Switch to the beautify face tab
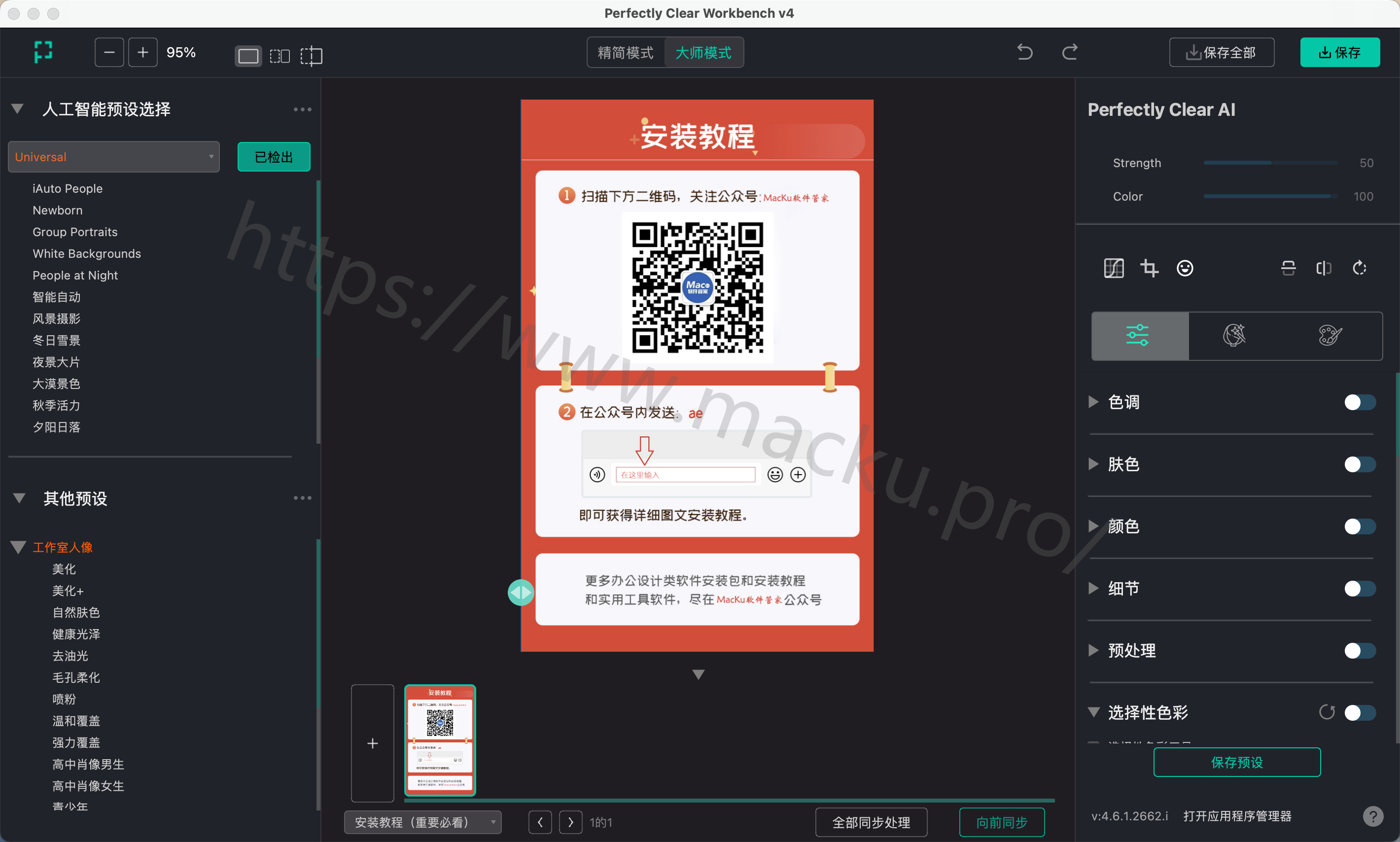This screenshot has width=1400, height=842. (1235, 335)
